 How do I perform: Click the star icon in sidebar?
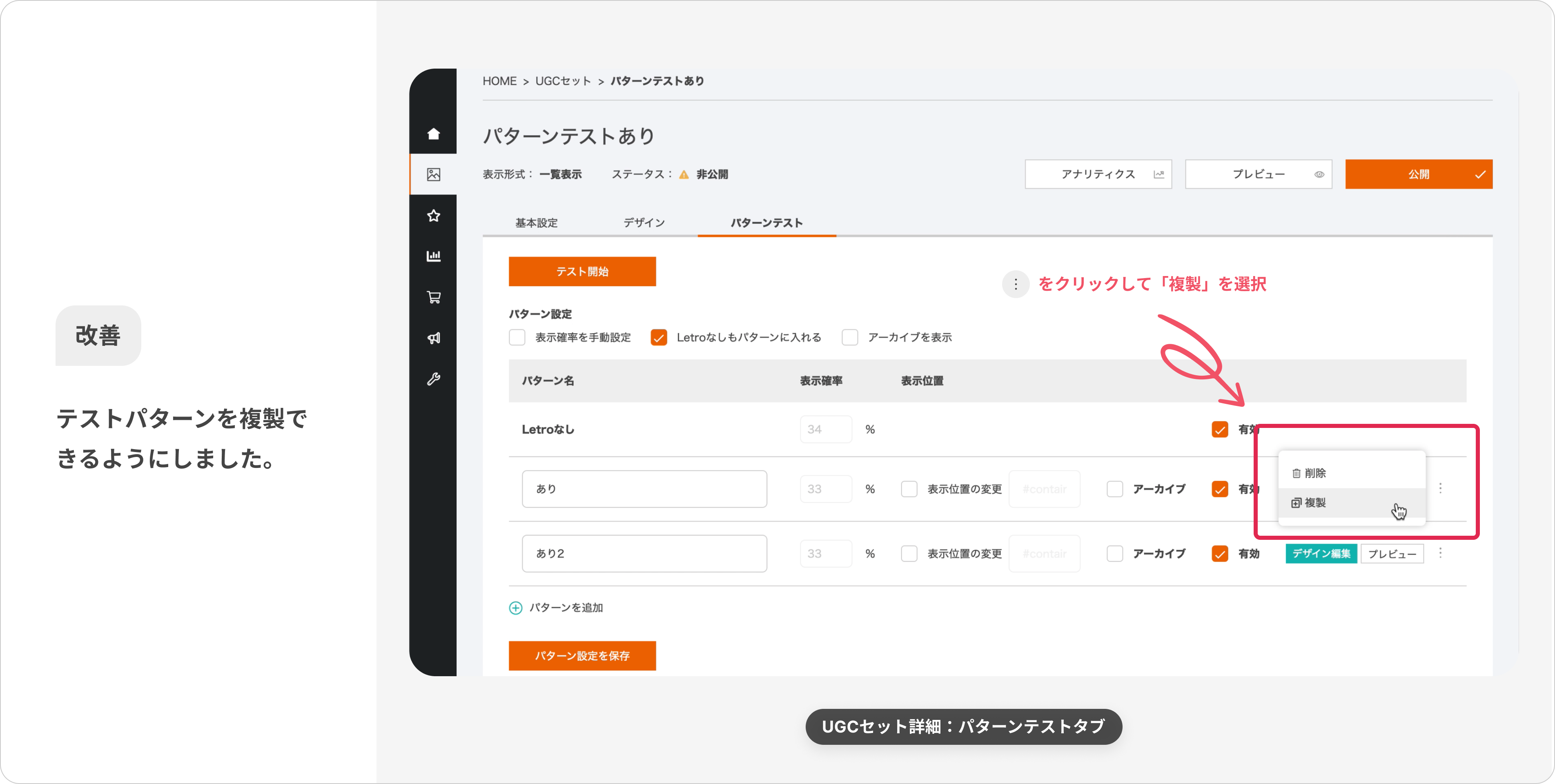433,216
